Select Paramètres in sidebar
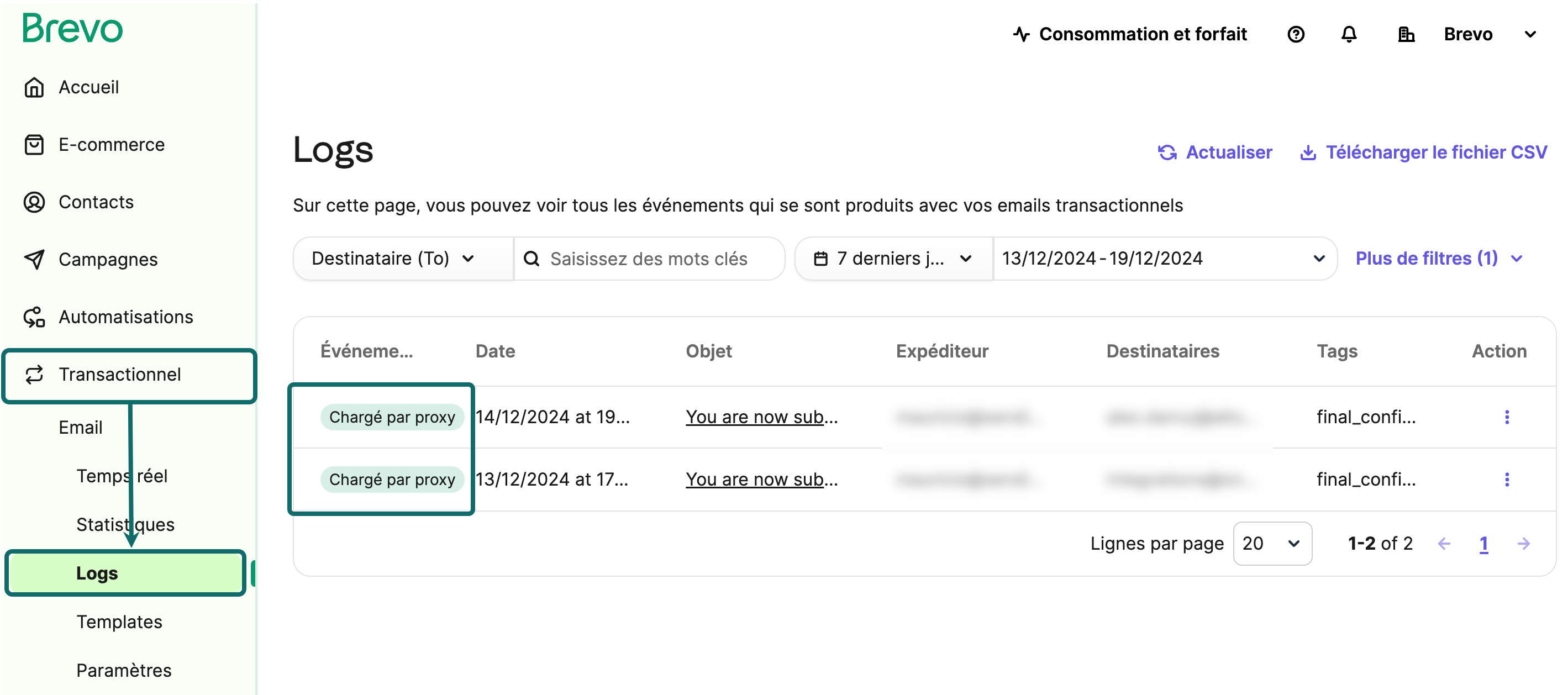Viewport: 1568px width, 695px height. (x=124, y=671)
